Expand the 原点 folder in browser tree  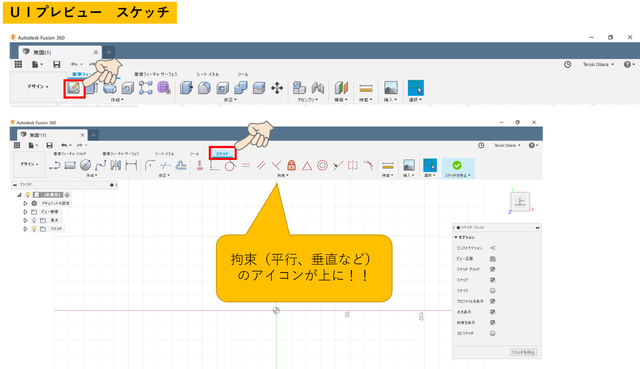pyautogui.click(x=25, y=220)
